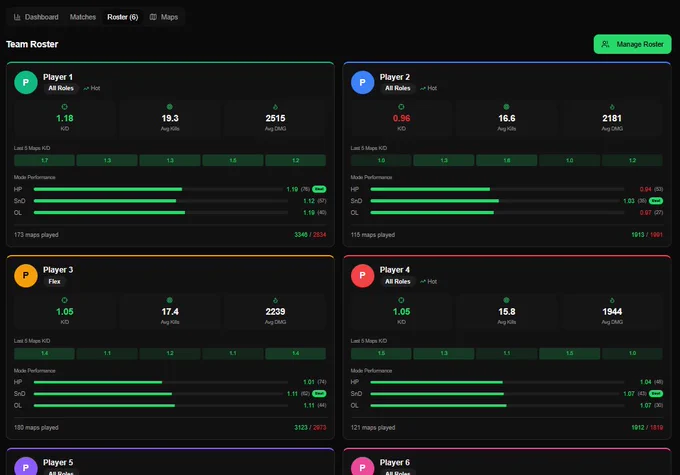Click Player 3's HP performance bar
This screenshot has height=475, width=680.
(160, 382)
